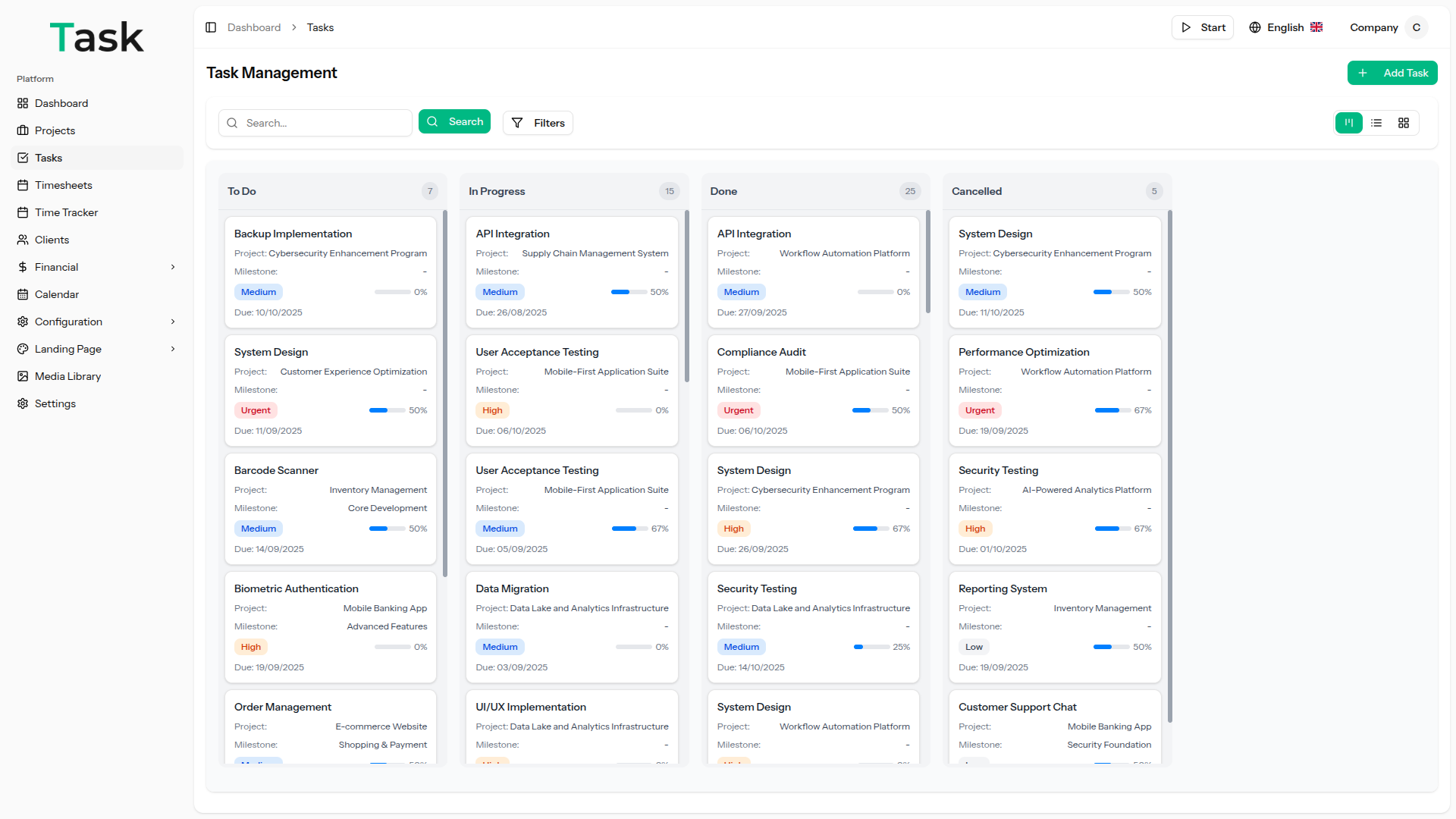
Task: Open the Filters funnel button
Action: tap(538, 123)
